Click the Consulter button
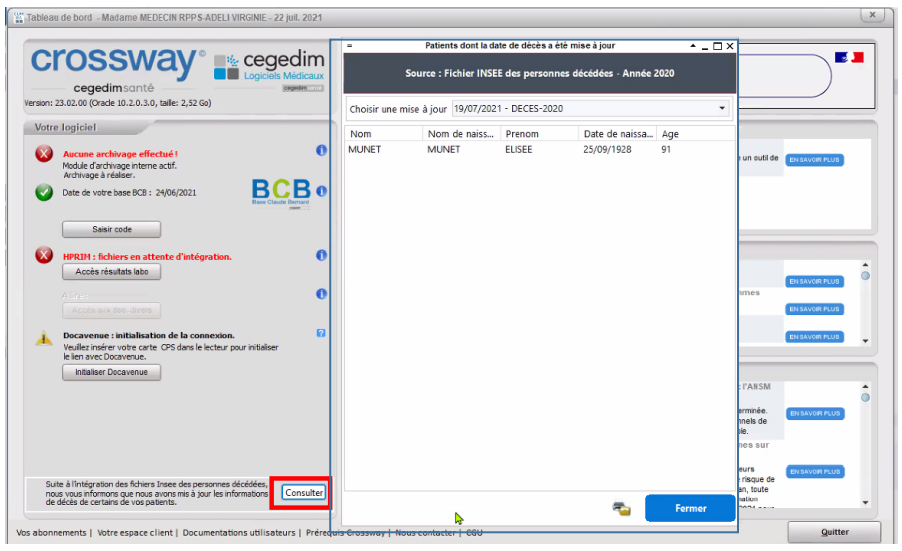The image size is (902, 551). point(303,493)
